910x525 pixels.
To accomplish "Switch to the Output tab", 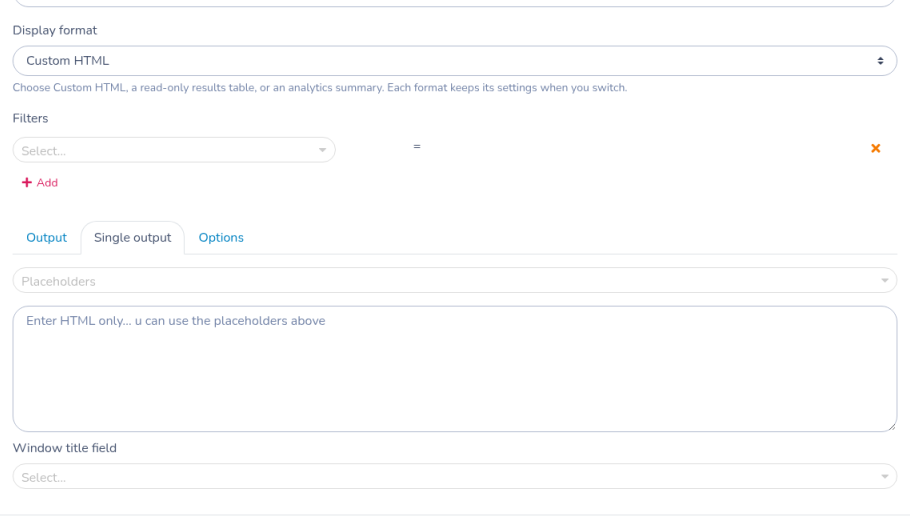I will 46,238.
